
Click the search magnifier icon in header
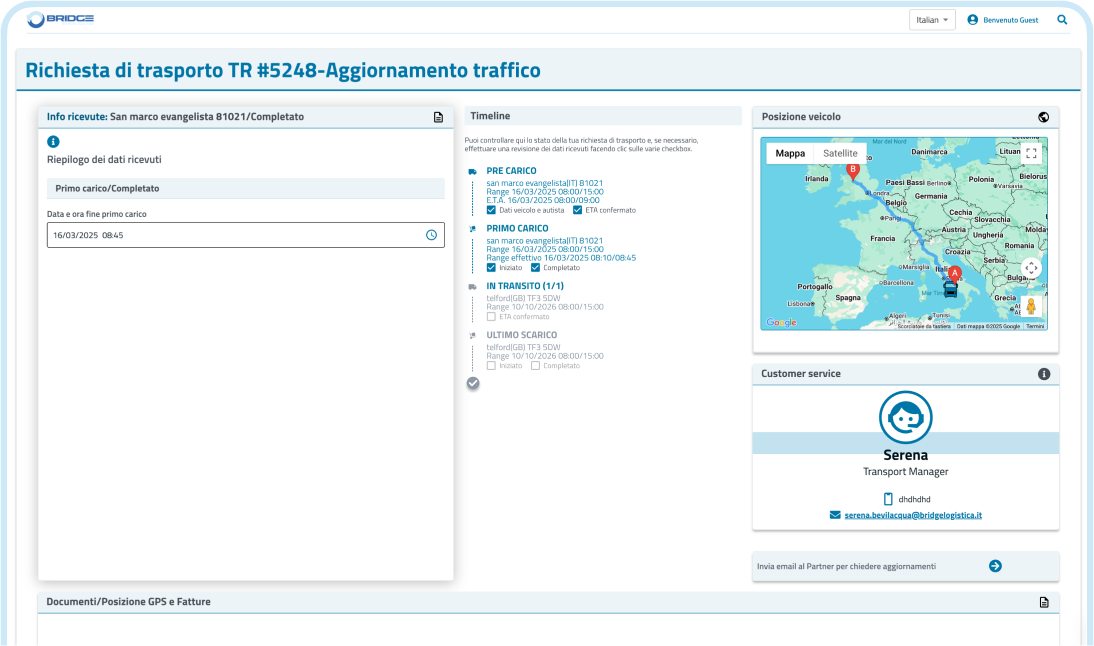[1062, 19]
